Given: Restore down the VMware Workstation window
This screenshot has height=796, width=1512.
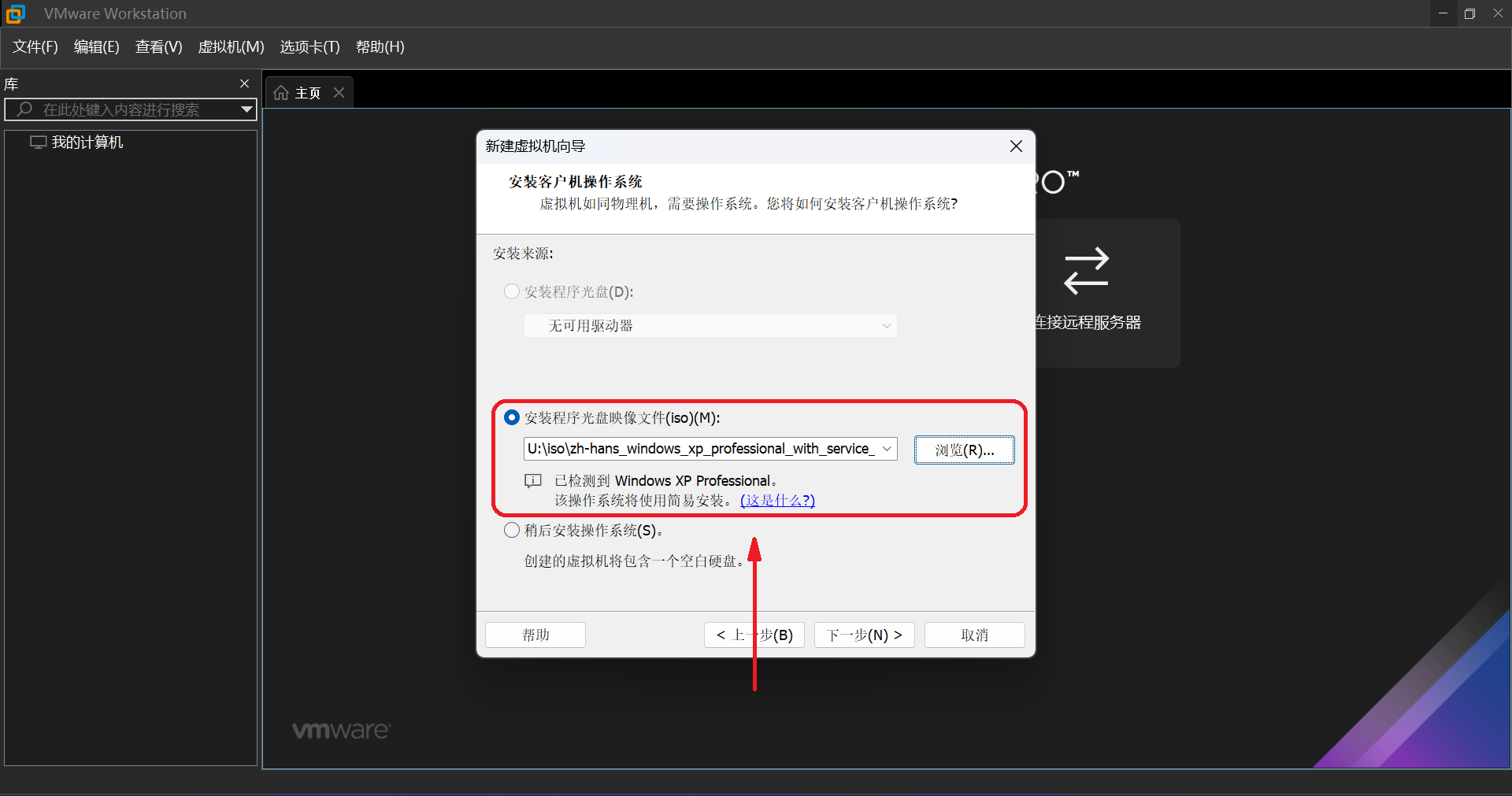Looking at the screenshot, I should 1469,13.
